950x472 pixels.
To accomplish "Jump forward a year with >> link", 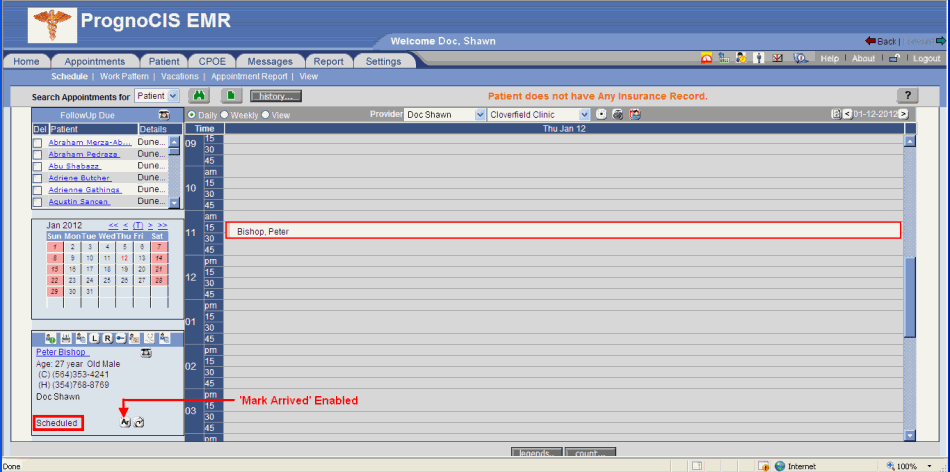I will [x=162, y=225].
